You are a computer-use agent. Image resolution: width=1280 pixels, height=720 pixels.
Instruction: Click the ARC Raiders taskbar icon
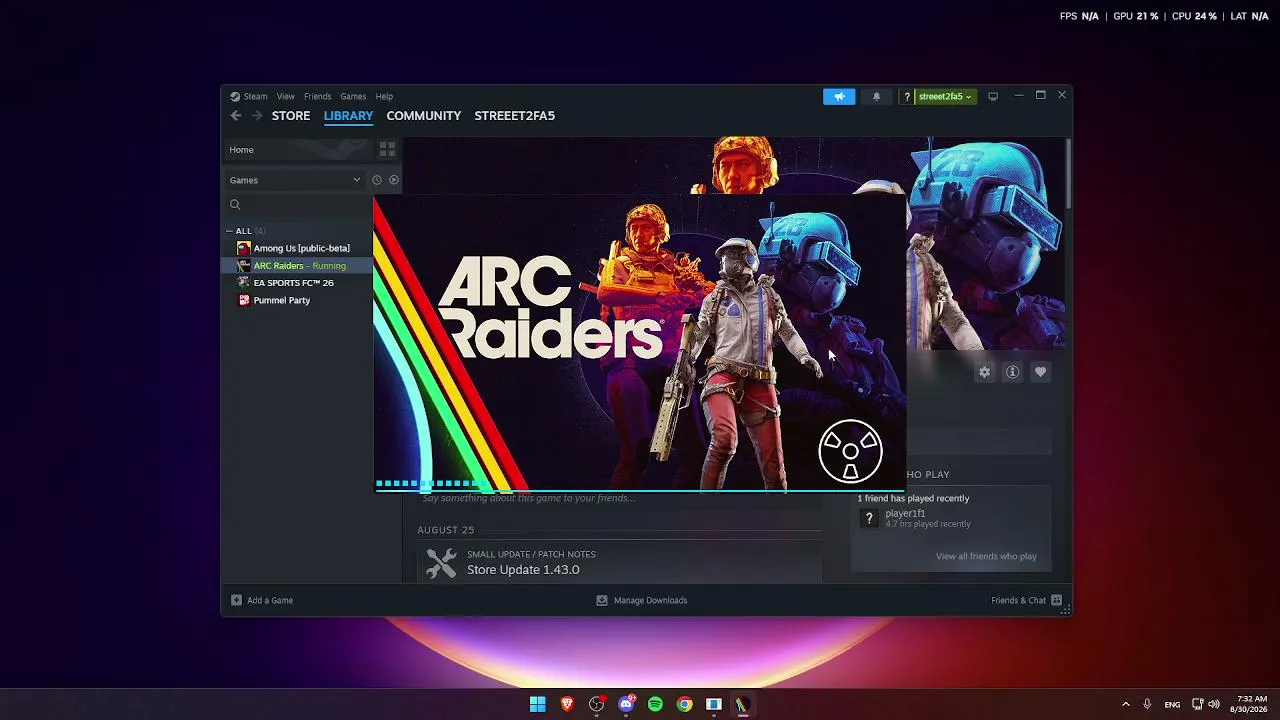pyautogui.click(x=742, y=704)
